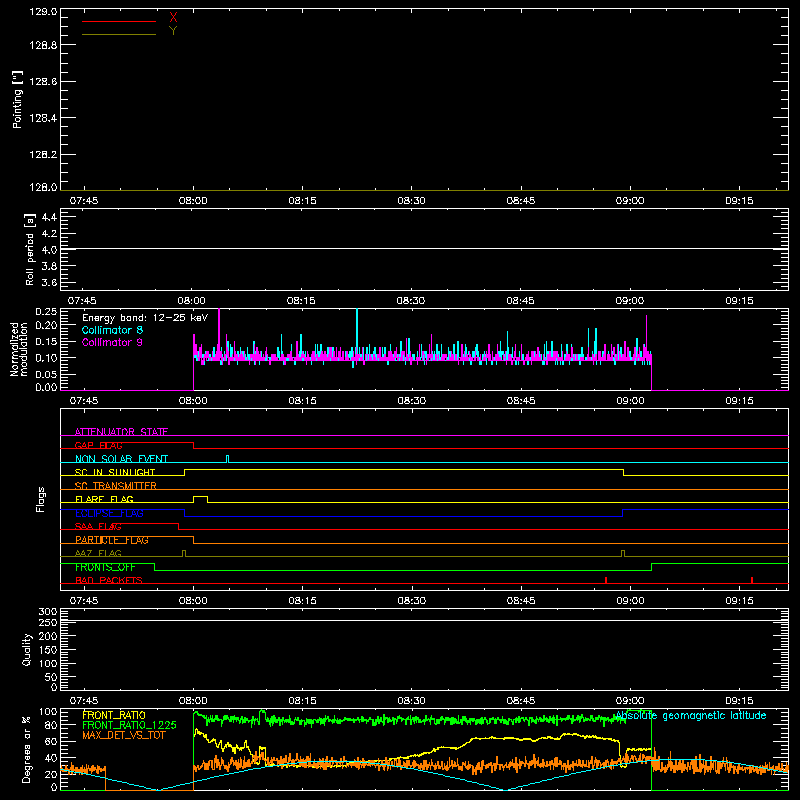Click the A47_FLAG pulse near 09:00
This screenshot has height=800, width=800.
(623, 553)
